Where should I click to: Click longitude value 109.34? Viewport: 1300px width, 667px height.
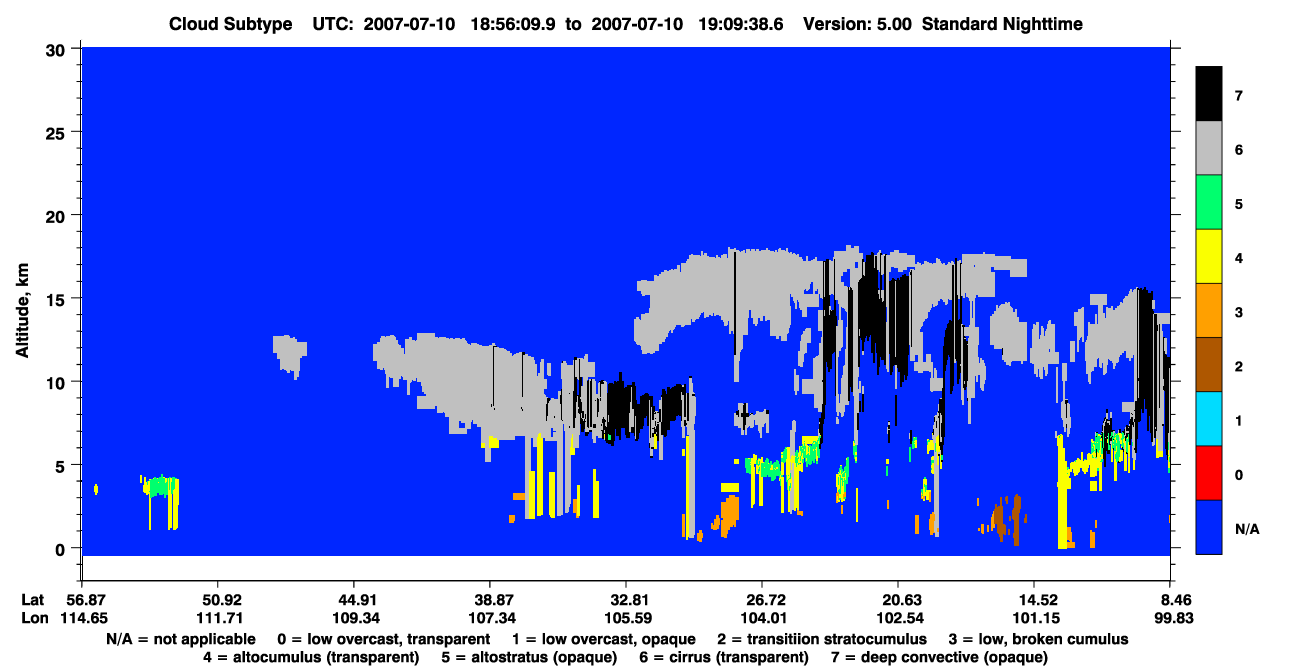(354, 618)
